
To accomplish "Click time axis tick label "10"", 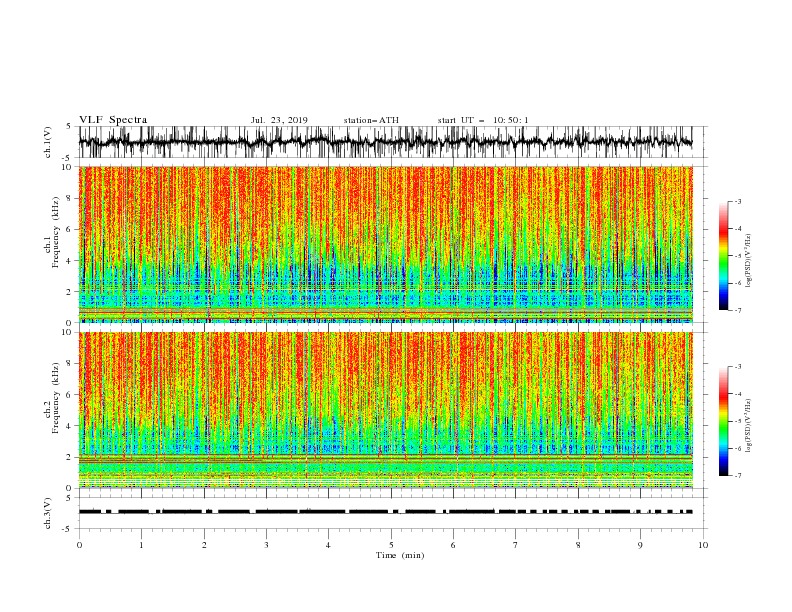I will 703,545.
